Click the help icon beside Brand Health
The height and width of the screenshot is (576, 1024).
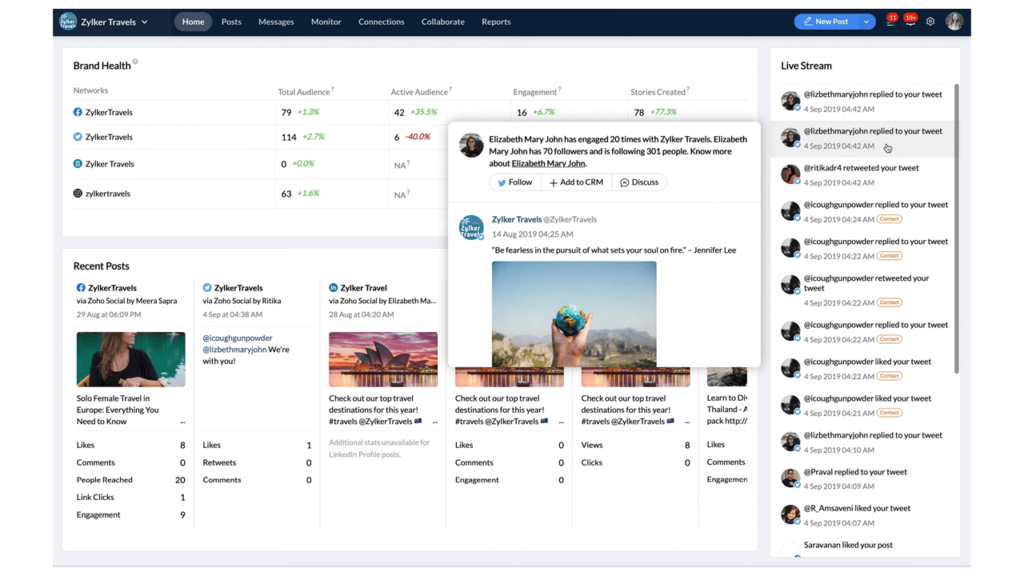pos(135,62)
